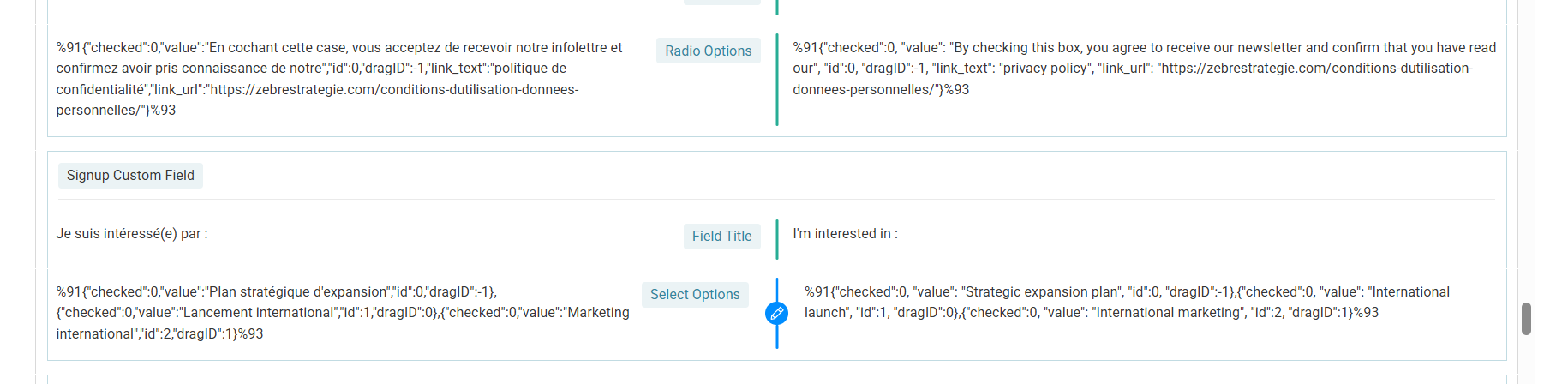Click the blue pencil edit icon
Viewport: 1568px width, 384px height.
(776, 314)
